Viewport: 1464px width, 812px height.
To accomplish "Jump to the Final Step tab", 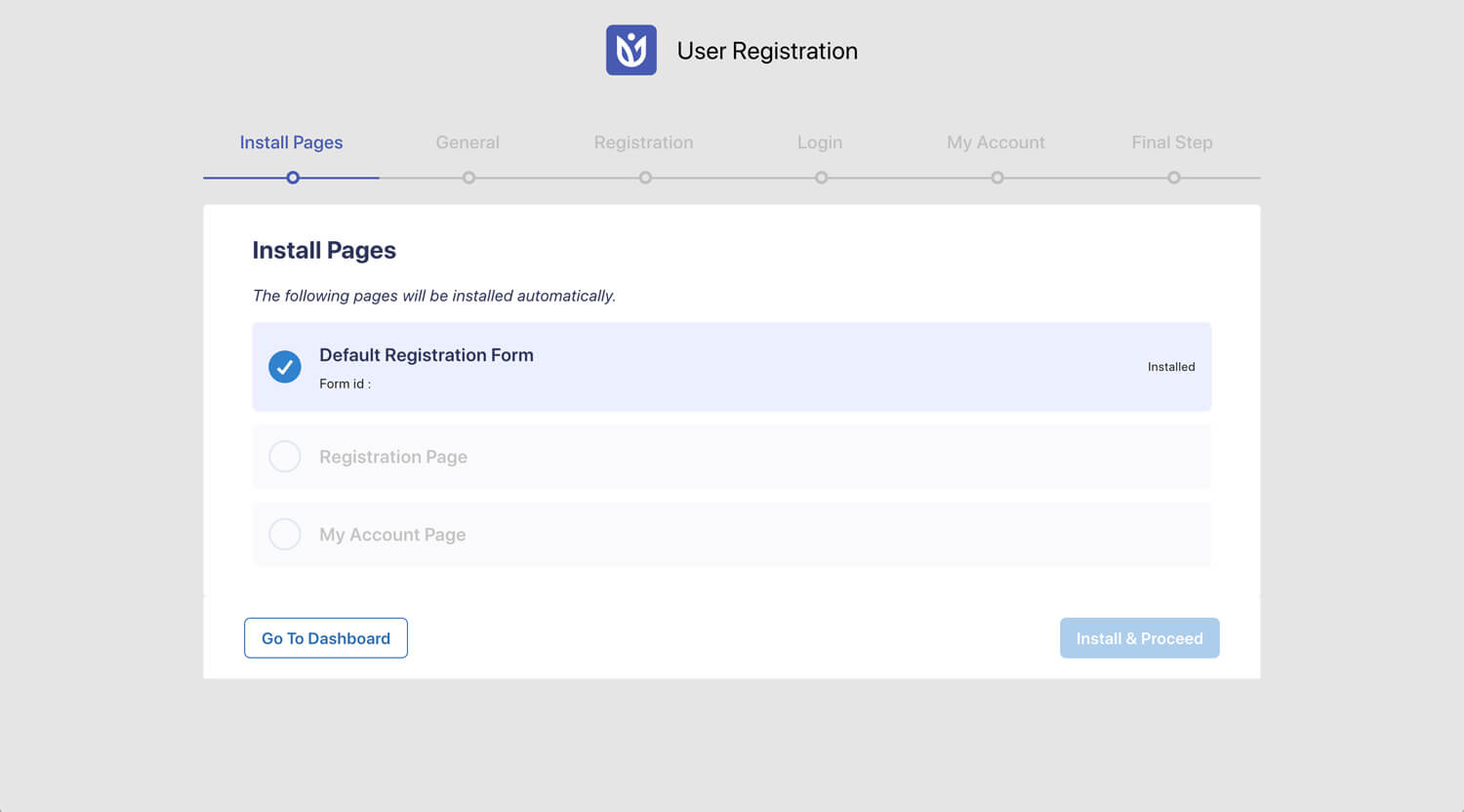I will click(1172, 142).
